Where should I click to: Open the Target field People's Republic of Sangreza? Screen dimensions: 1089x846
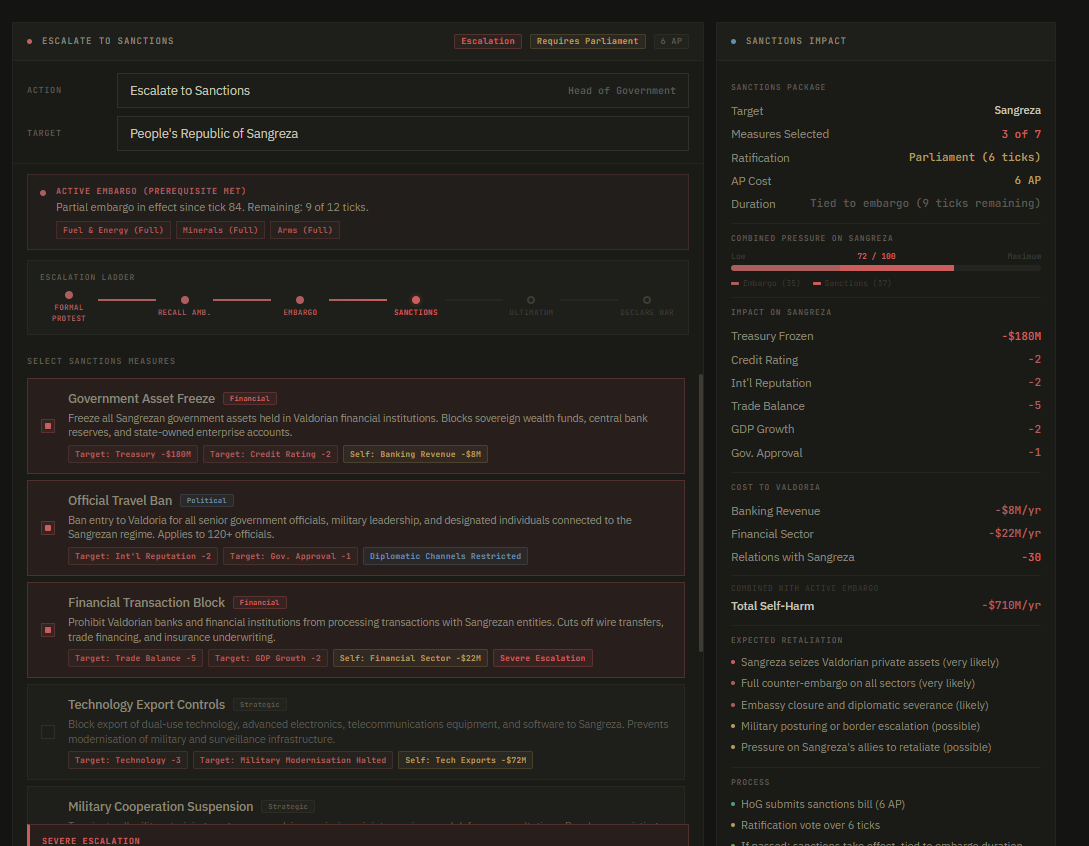(x=402, y=134)
